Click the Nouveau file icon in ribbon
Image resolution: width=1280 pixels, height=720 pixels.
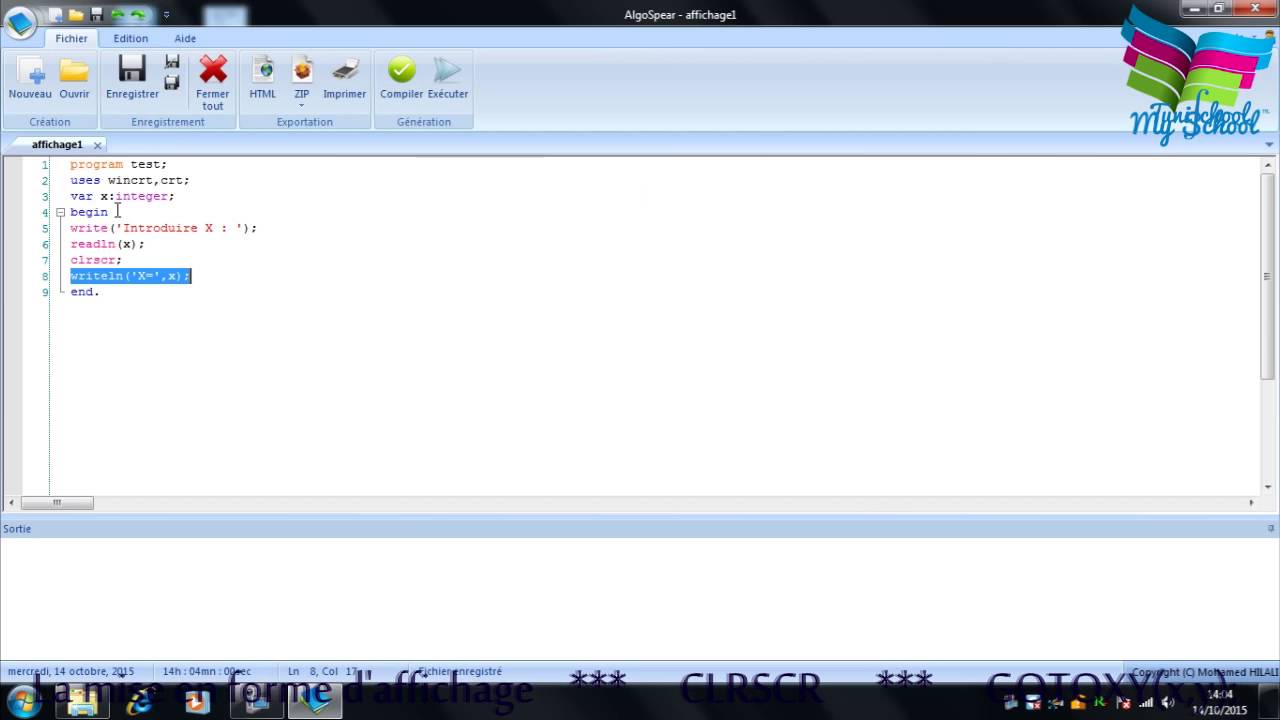[x=30, y=70]
